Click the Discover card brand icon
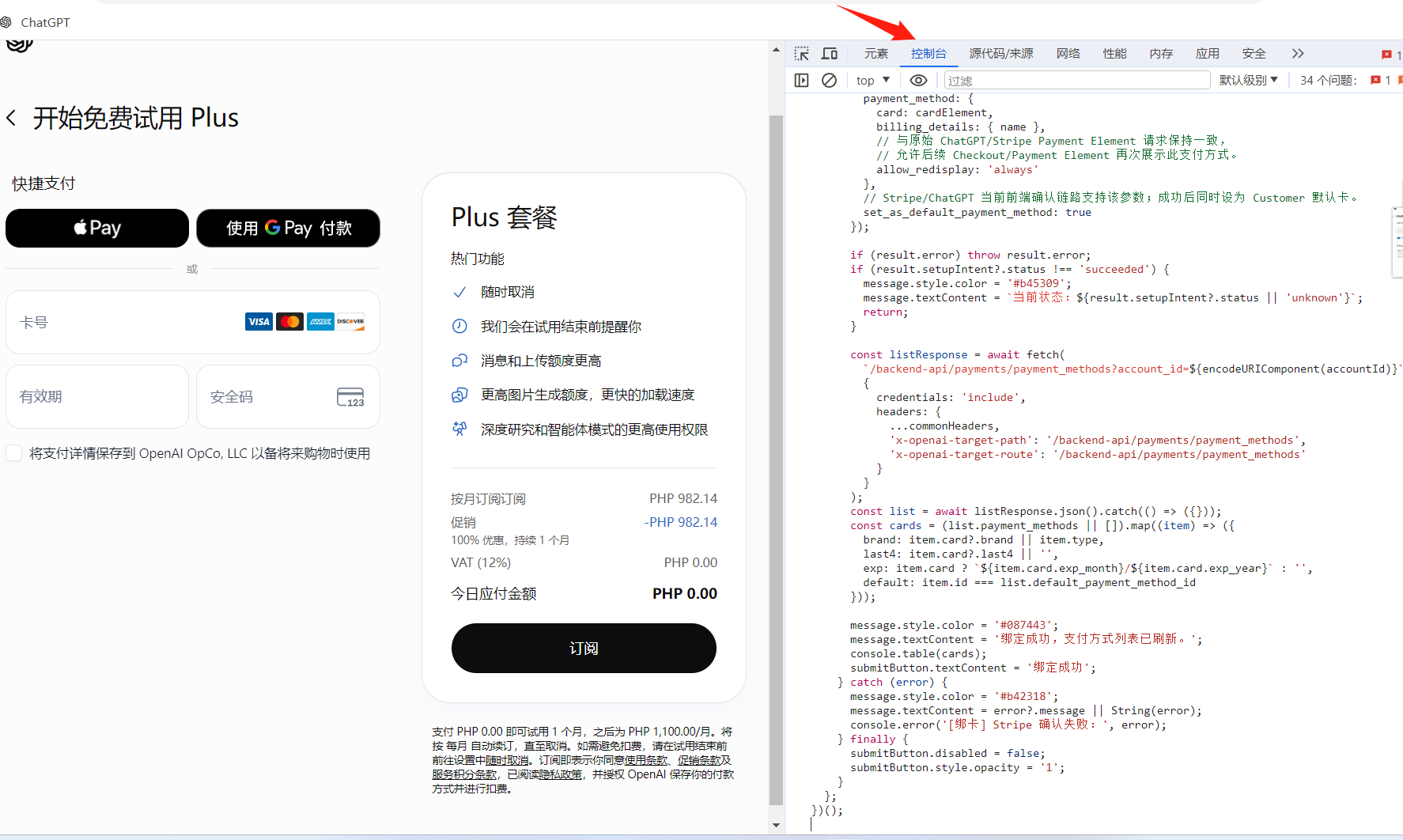This screenshot has width=1403, height=840. (351, 322)
